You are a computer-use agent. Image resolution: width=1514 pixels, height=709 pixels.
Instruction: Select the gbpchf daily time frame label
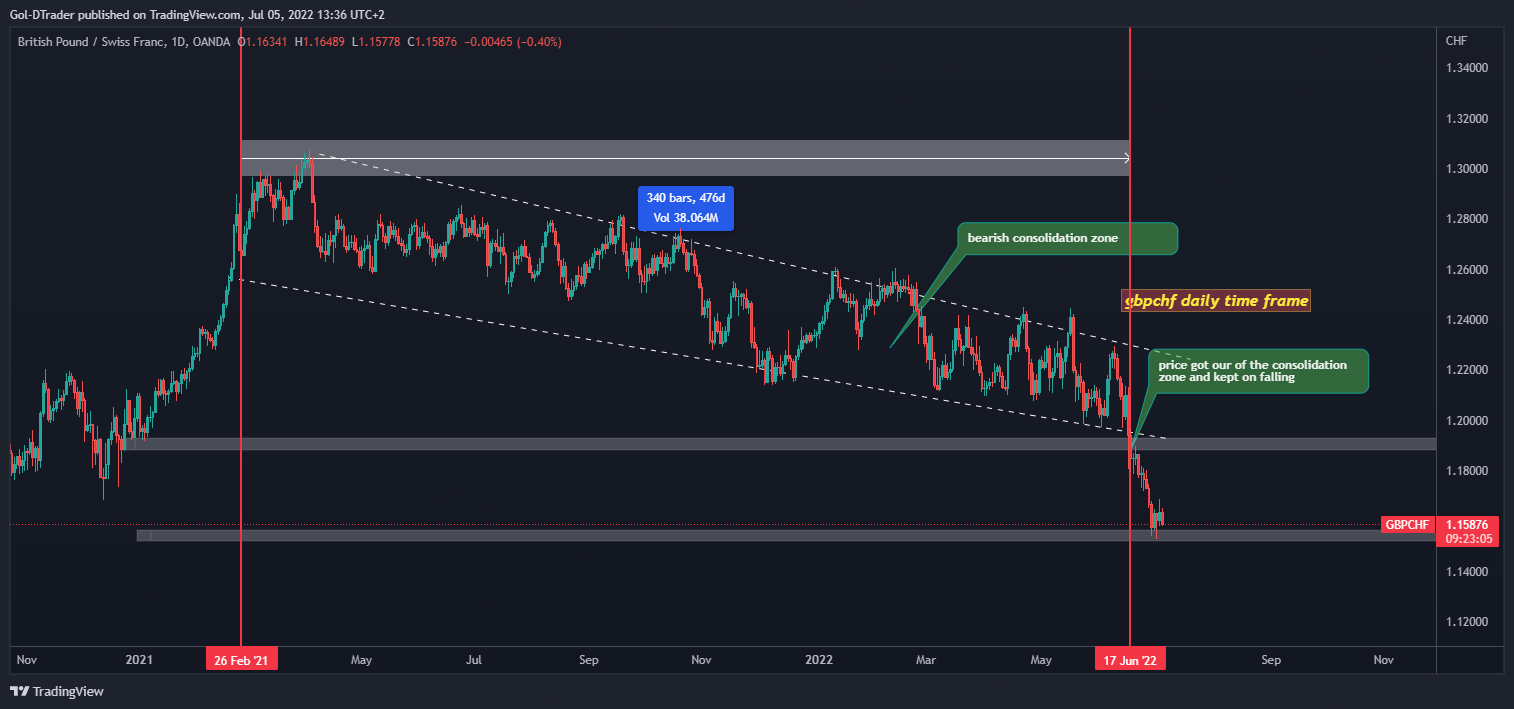coord(1216,300)
